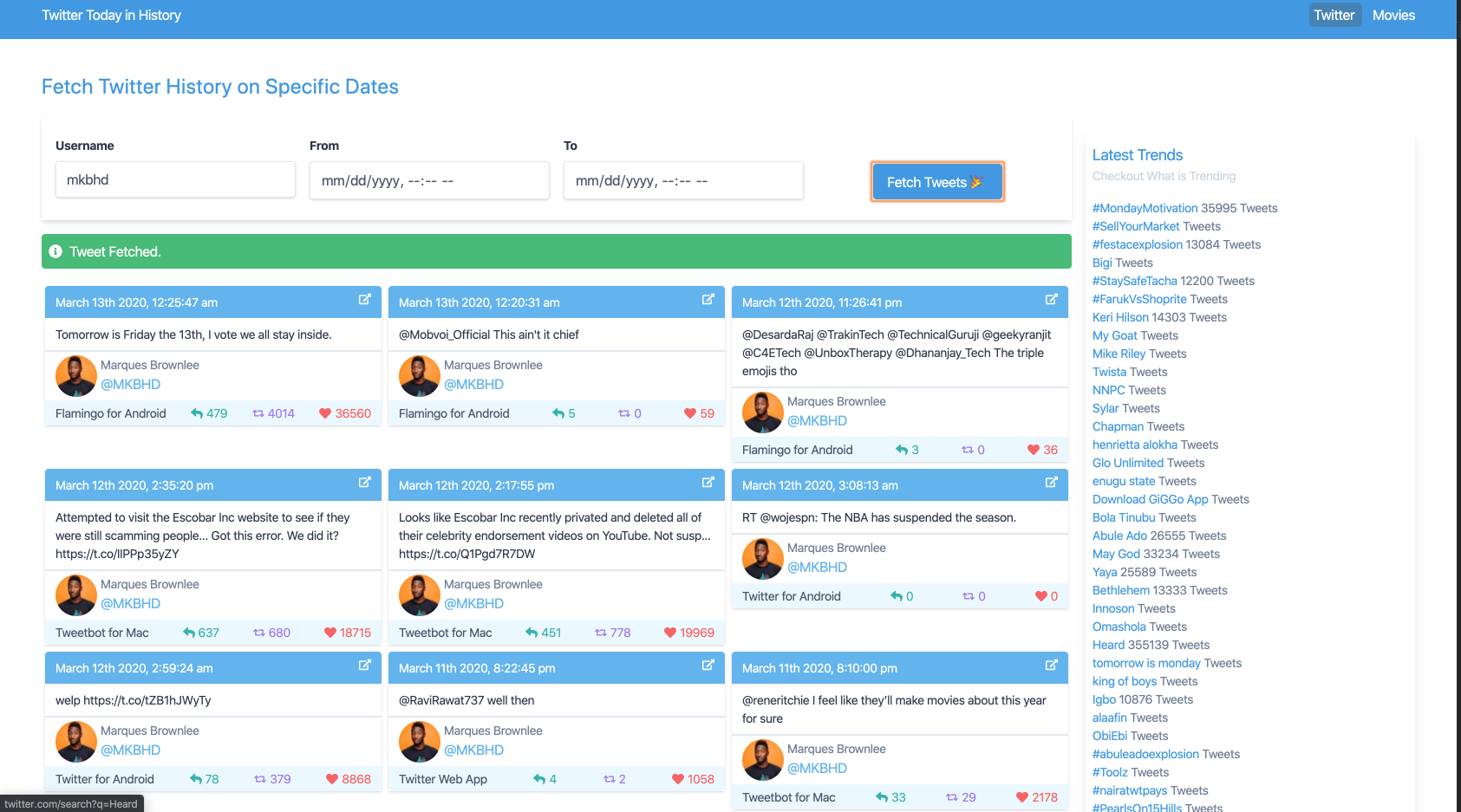
Task: Open the To date-time picker
Action: [683, 180]
